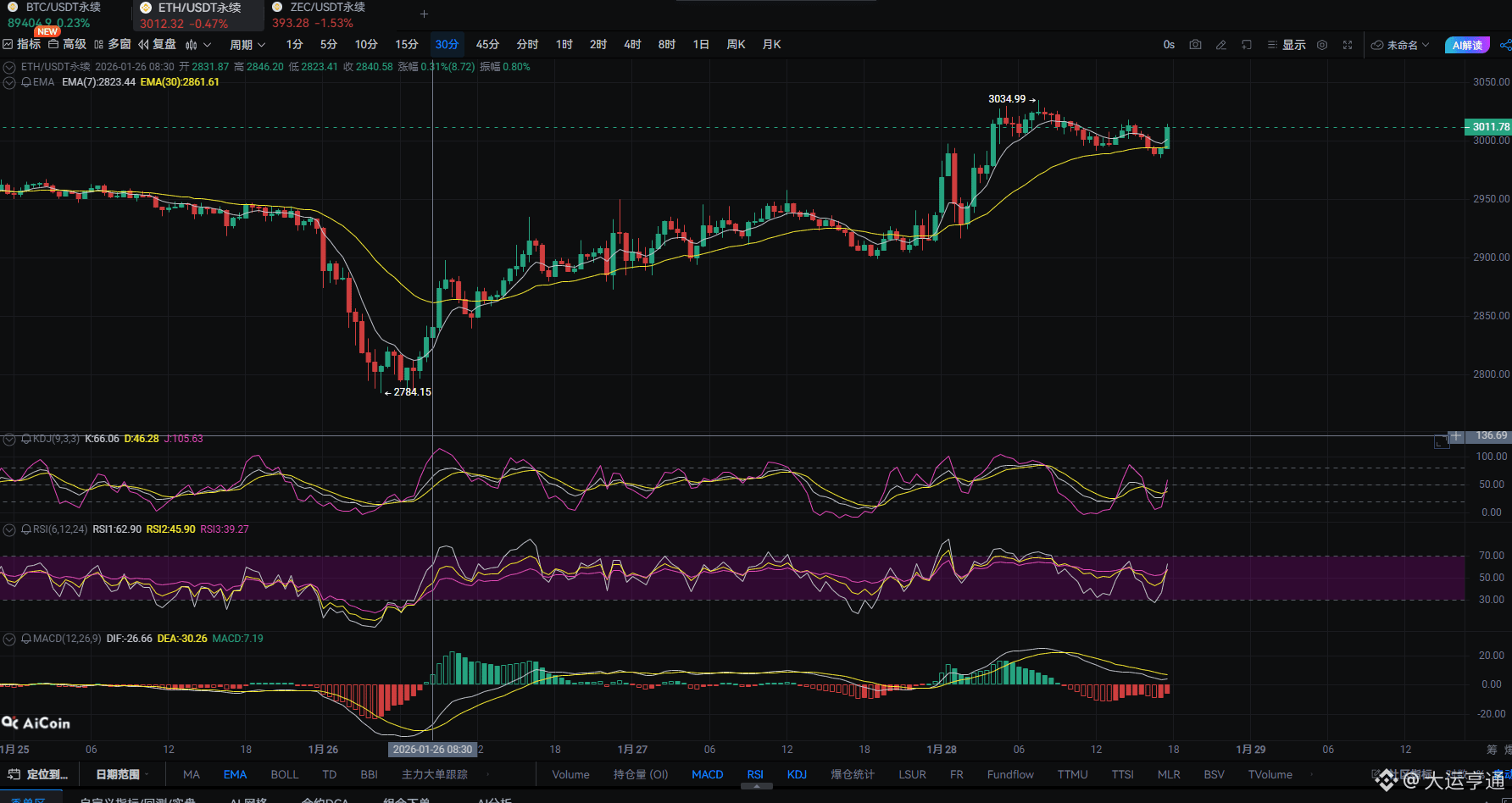Enter fullscreen chart mode
The height and width of the screenshot is (803, 1512).
point(1348,45)
